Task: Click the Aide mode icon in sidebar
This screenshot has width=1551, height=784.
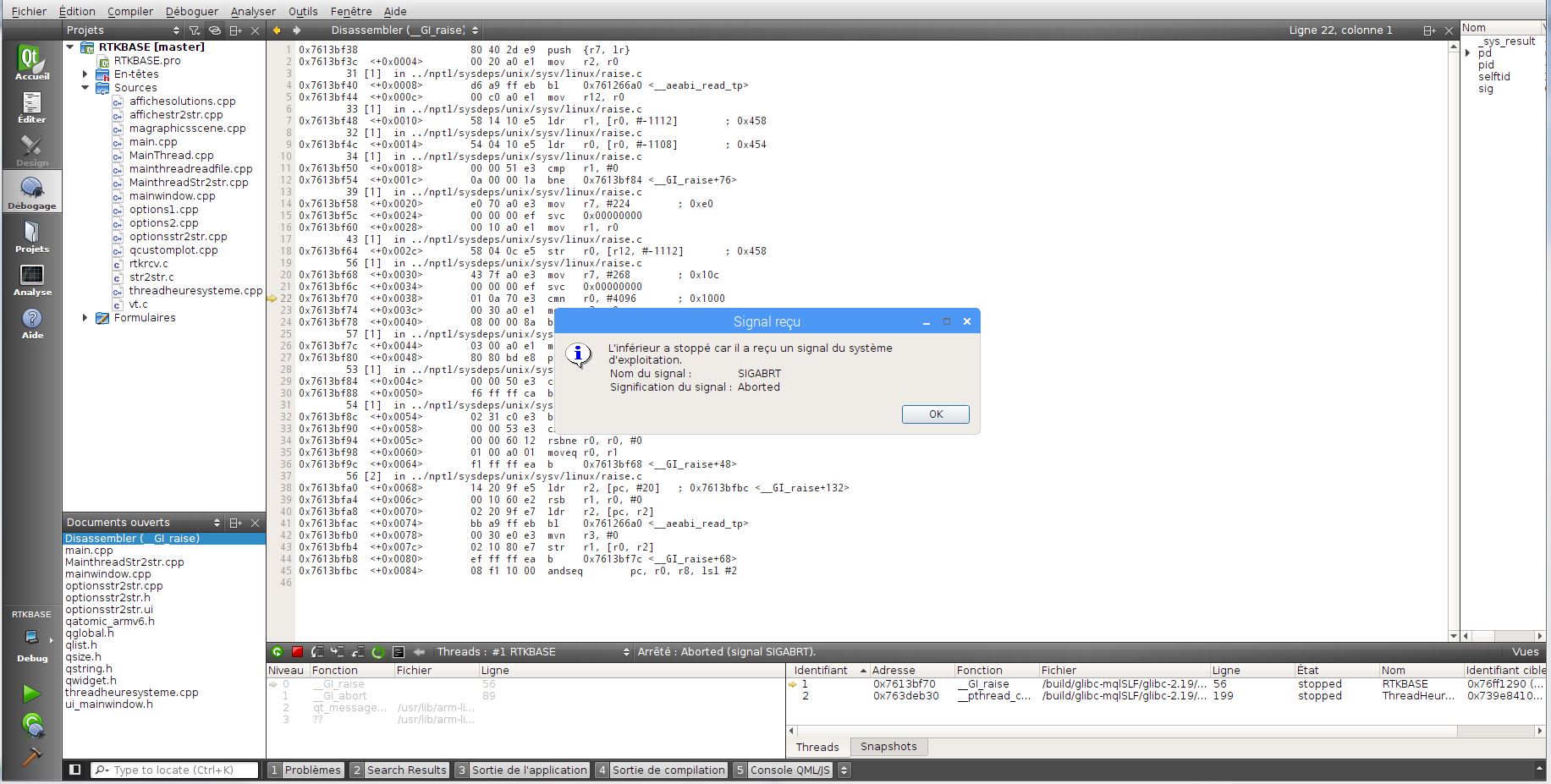Action: [31, 323]
